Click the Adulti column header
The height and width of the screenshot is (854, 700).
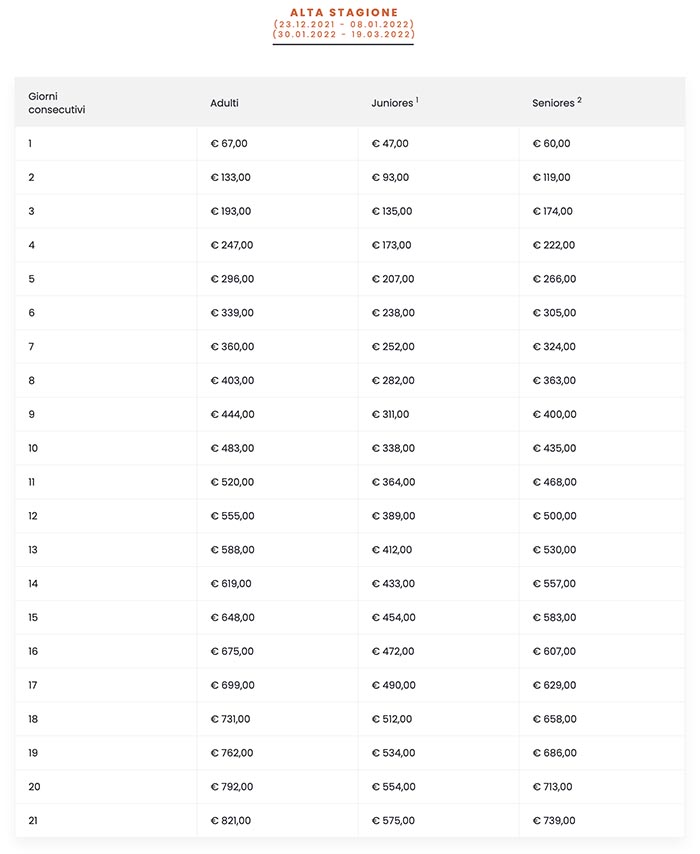tap(224, 103)
